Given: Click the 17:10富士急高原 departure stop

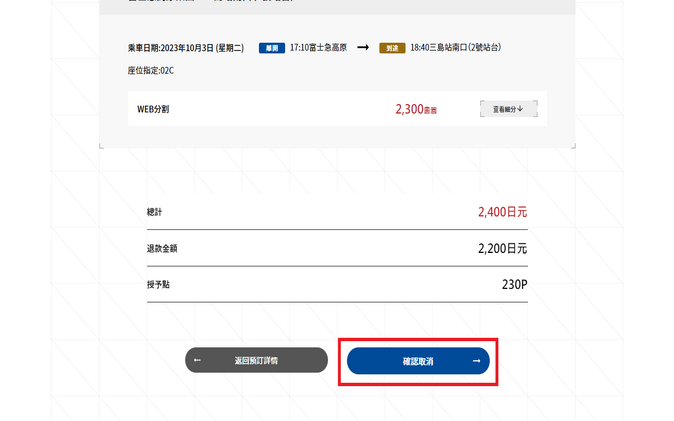Looking at the screenshot, I should 316,48.
